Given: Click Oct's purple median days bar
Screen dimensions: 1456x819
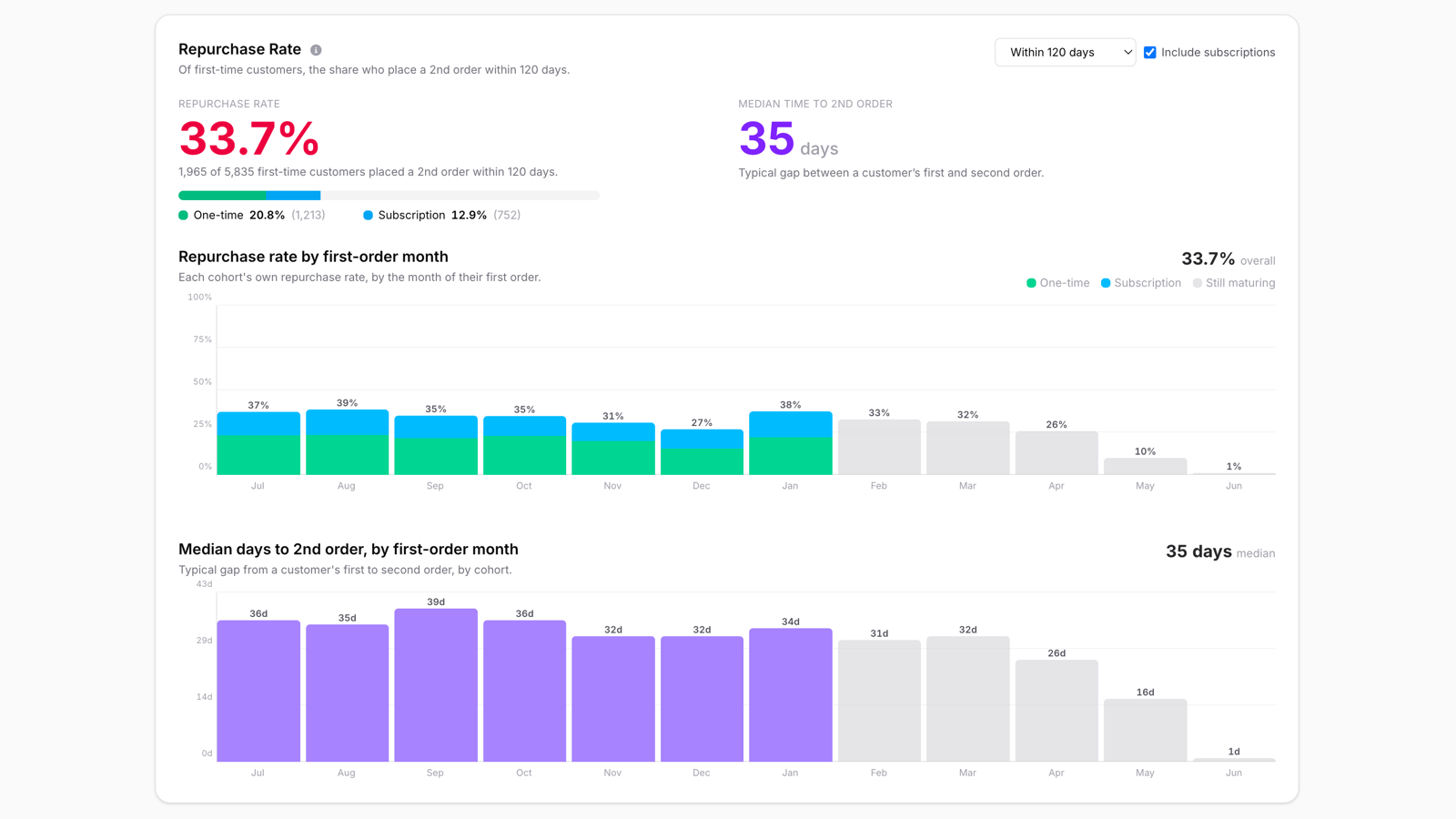Looking at the screenshot, I should point(524,692).
